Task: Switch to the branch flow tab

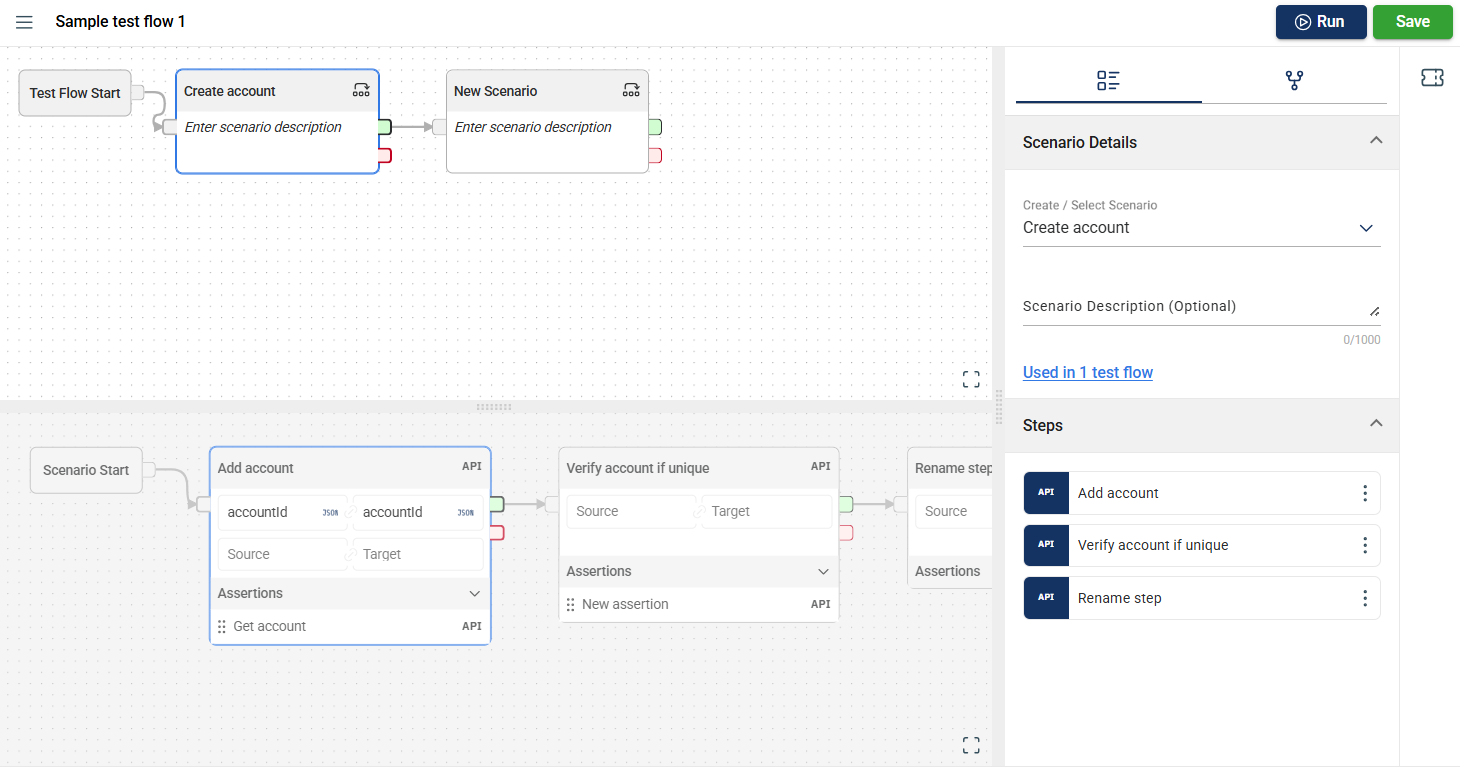Action: point(1294,81)
